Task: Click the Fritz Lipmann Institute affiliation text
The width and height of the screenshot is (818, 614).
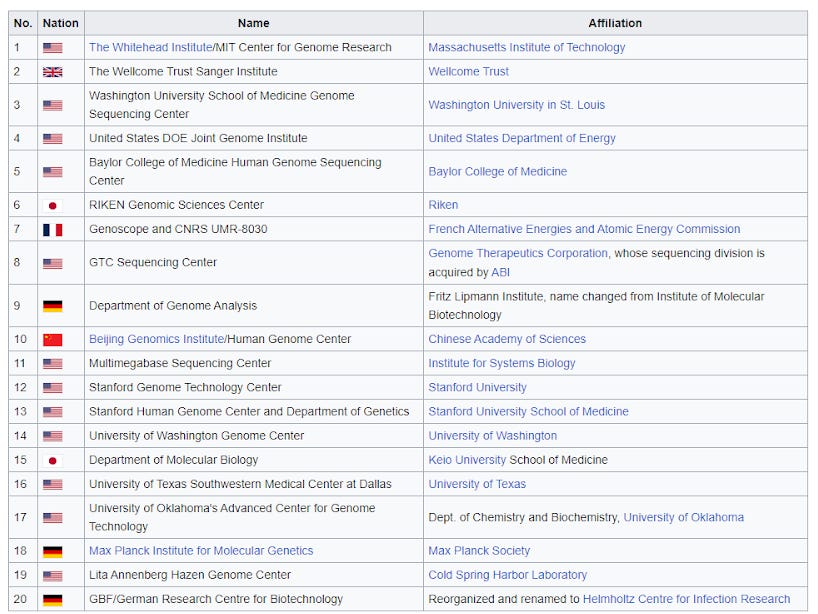Action: (596, 306)
